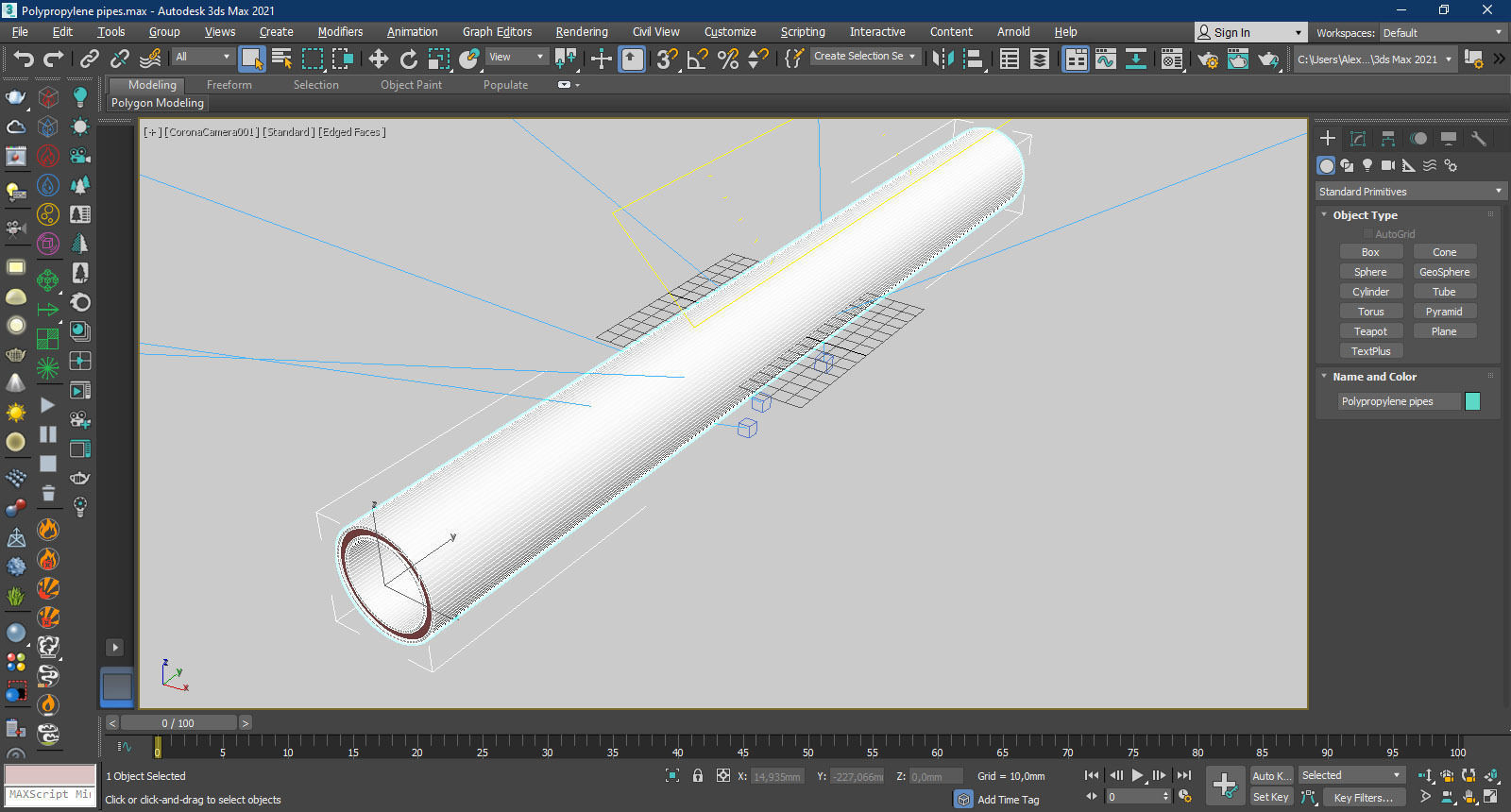1511x812 pixels.
Task: Open the Selected key filter dropdown
Action: pos(1351,775)
